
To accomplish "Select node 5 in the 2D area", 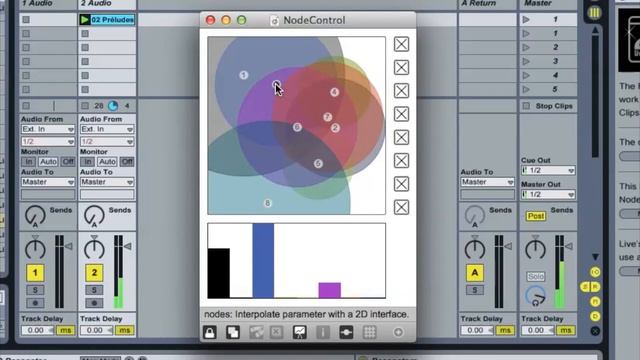I will click(318, 163).
